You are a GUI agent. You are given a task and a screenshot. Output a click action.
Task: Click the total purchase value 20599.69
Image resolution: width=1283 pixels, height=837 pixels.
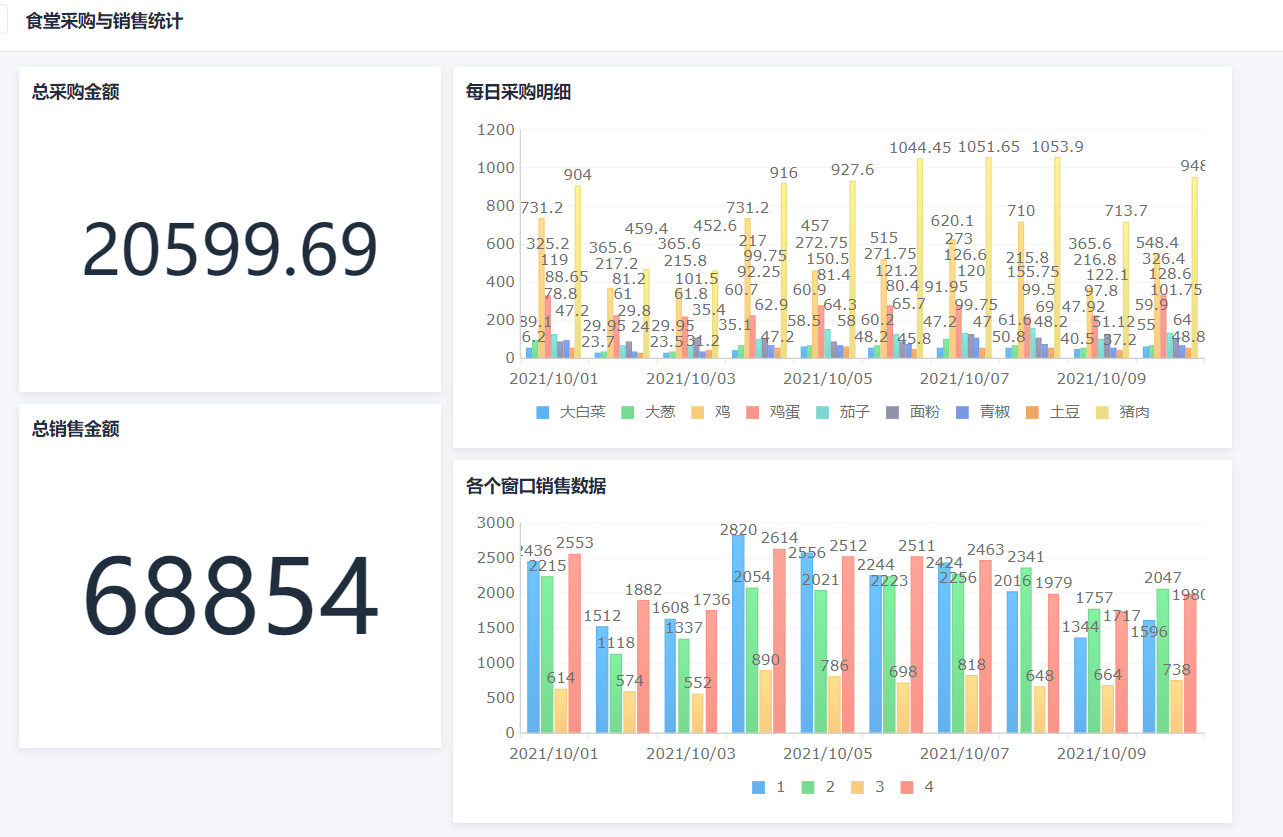(x=229, y=249)
